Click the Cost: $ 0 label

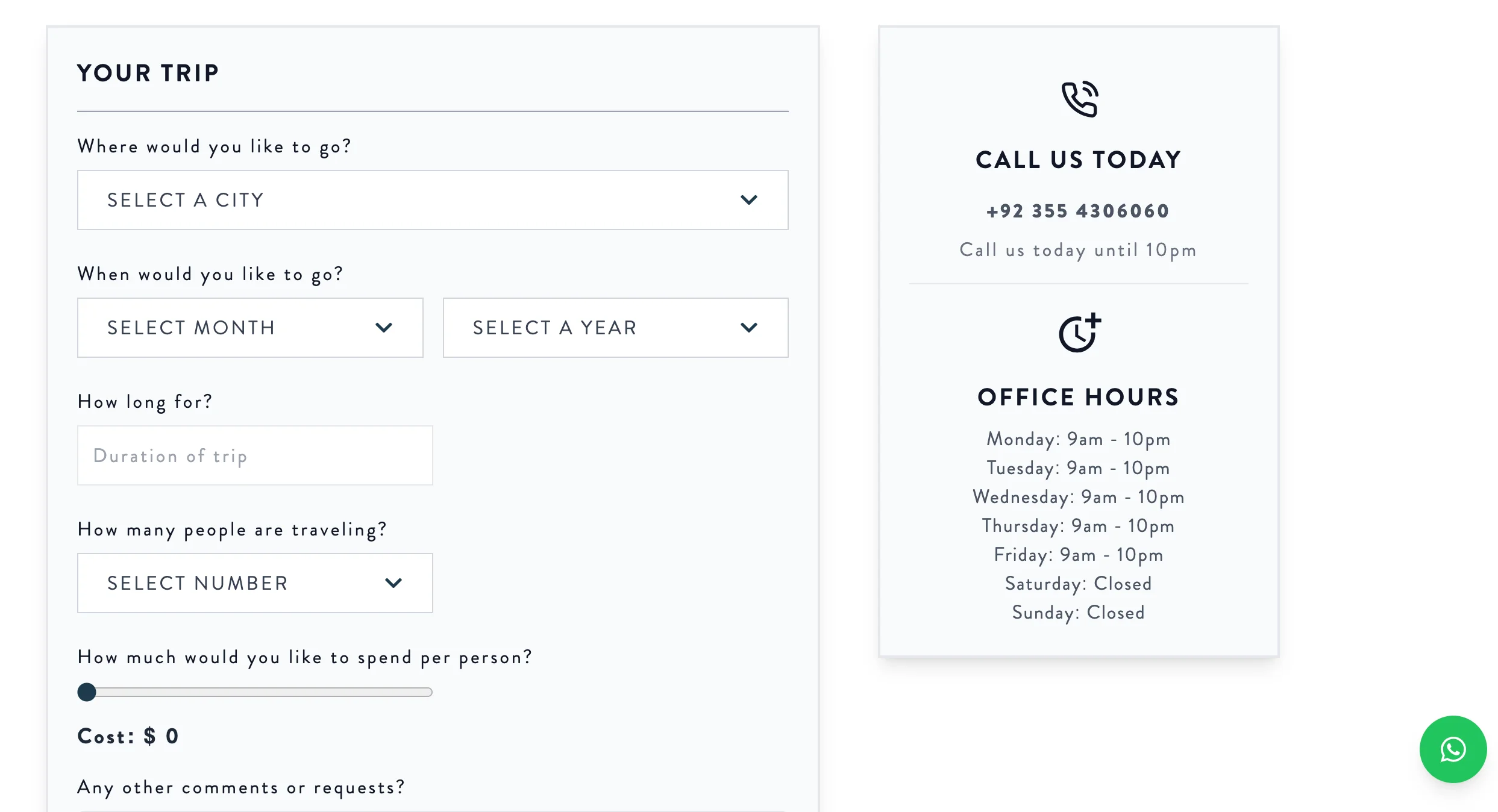(128, 736)
